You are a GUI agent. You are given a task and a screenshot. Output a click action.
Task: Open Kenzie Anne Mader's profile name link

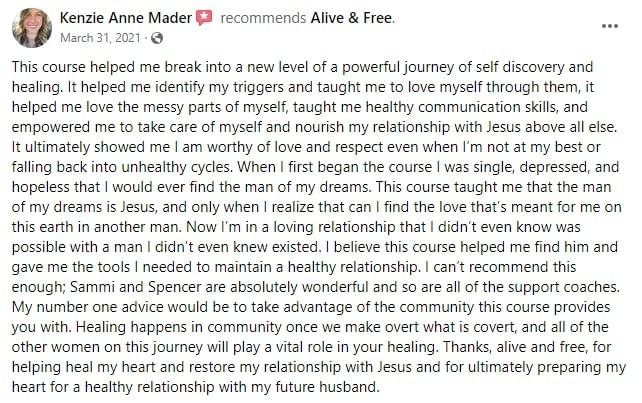pos(126,18)
